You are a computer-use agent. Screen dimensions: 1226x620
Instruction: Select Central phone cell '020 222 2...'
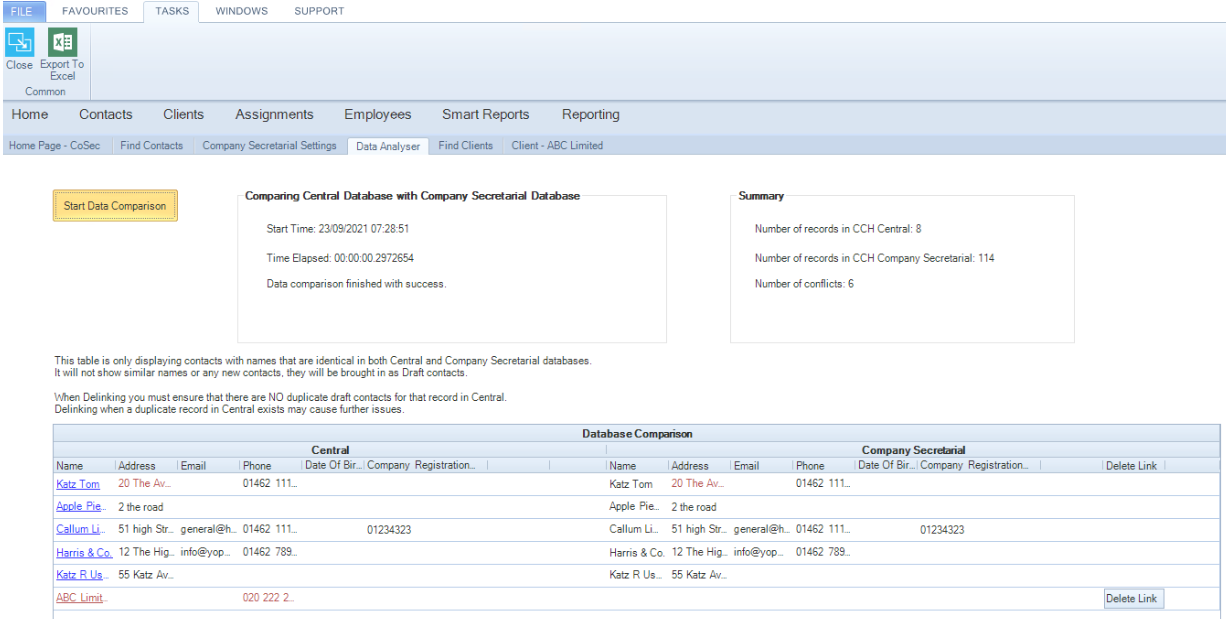269,599
